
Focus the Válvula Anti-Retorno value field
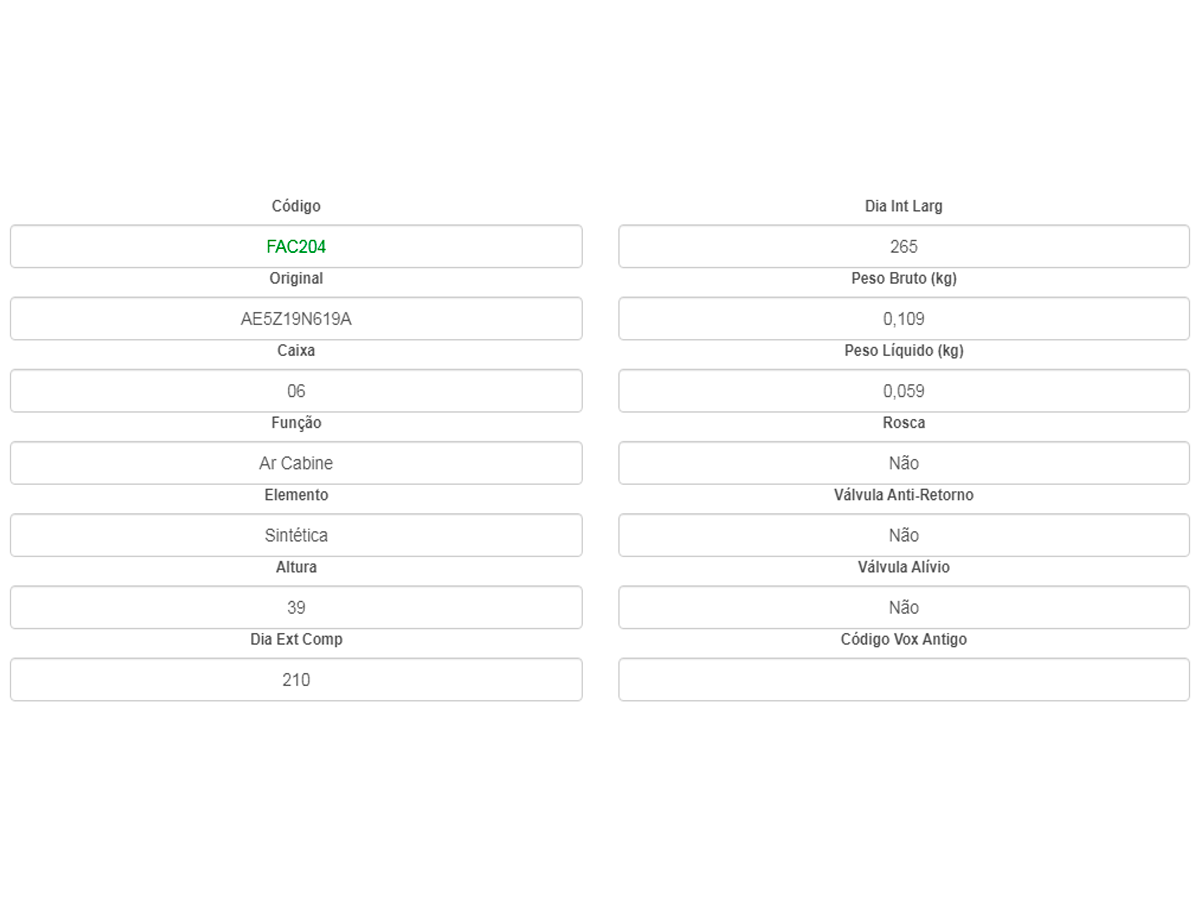point(903,535)
